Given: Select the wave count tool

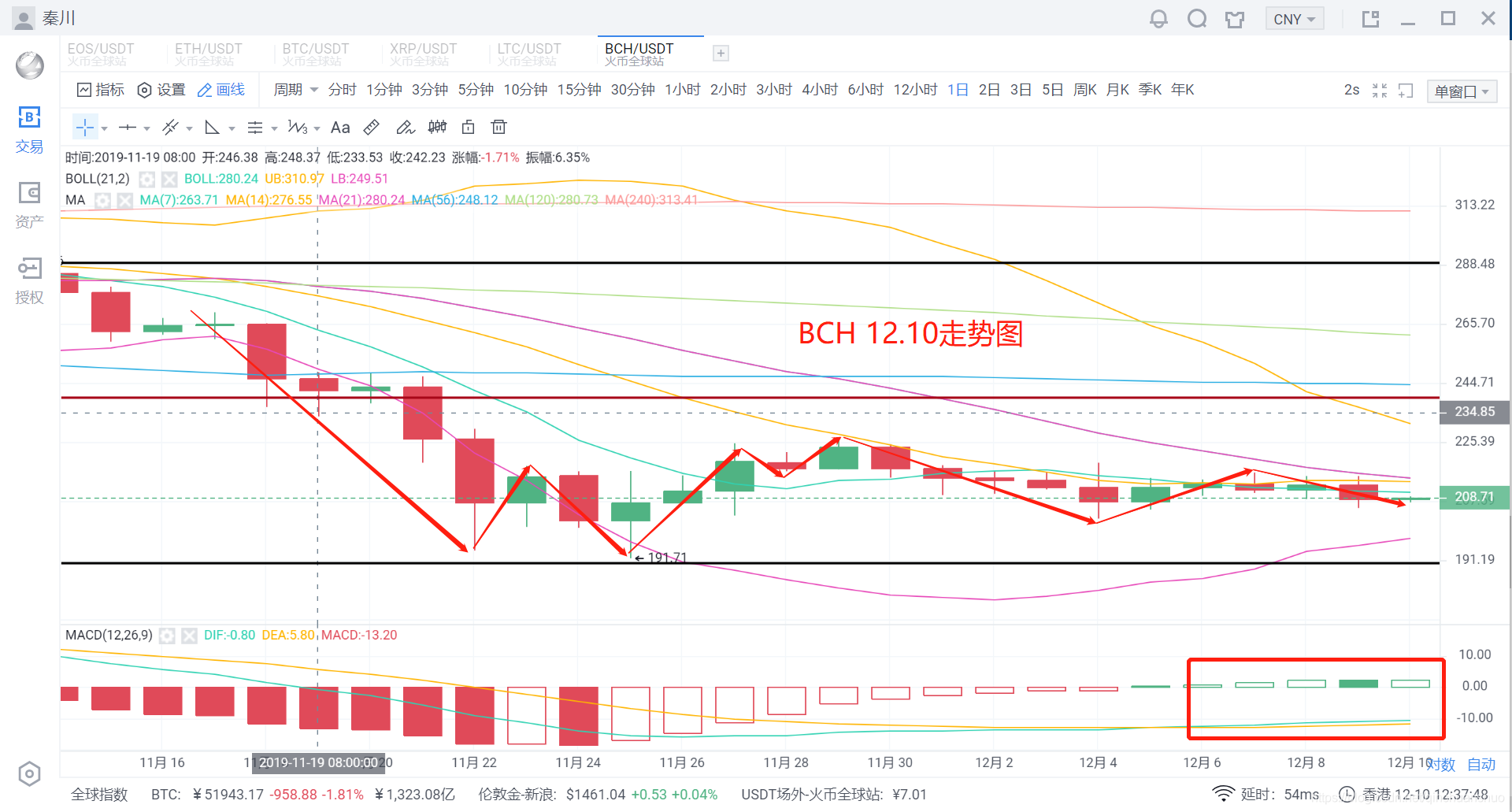Looking at the screenshot, I should pyautogui.click(x=298, y=128).
